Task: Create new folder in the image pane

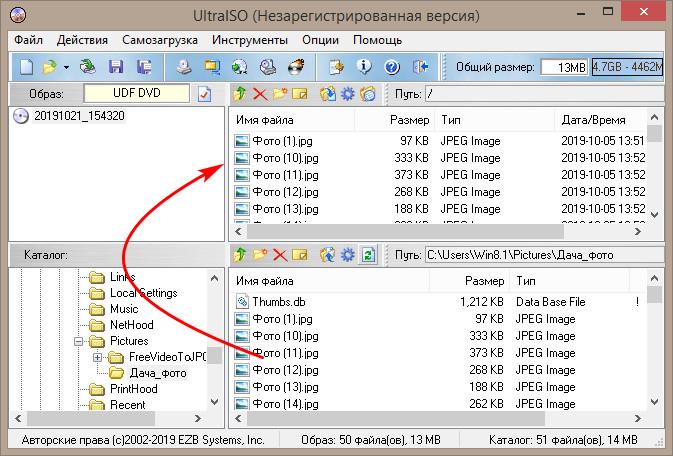Action: point(280,94)
